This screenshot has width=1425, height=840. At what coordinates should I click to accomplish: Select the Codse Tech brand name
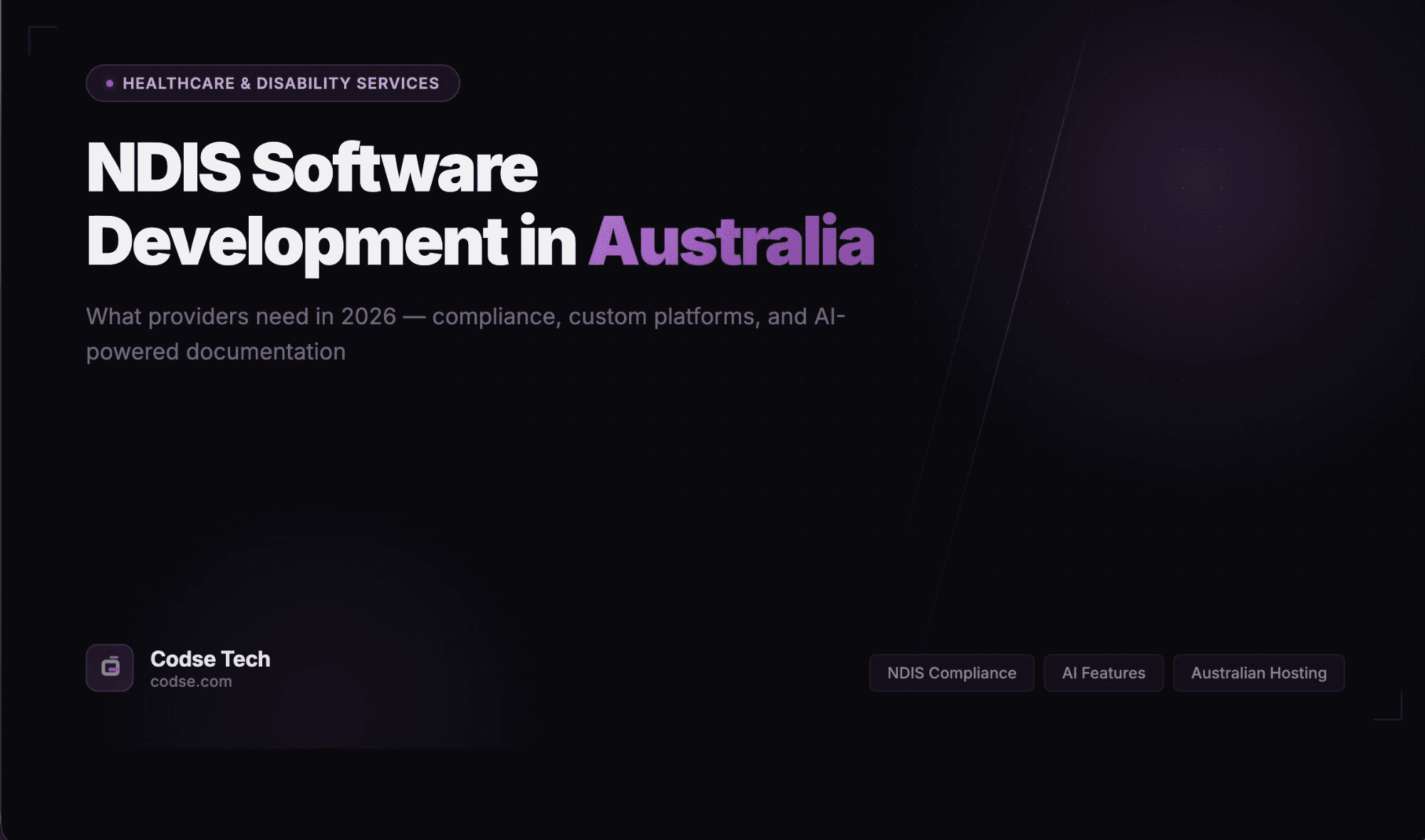pyautogui.click(x=209, y=659)
